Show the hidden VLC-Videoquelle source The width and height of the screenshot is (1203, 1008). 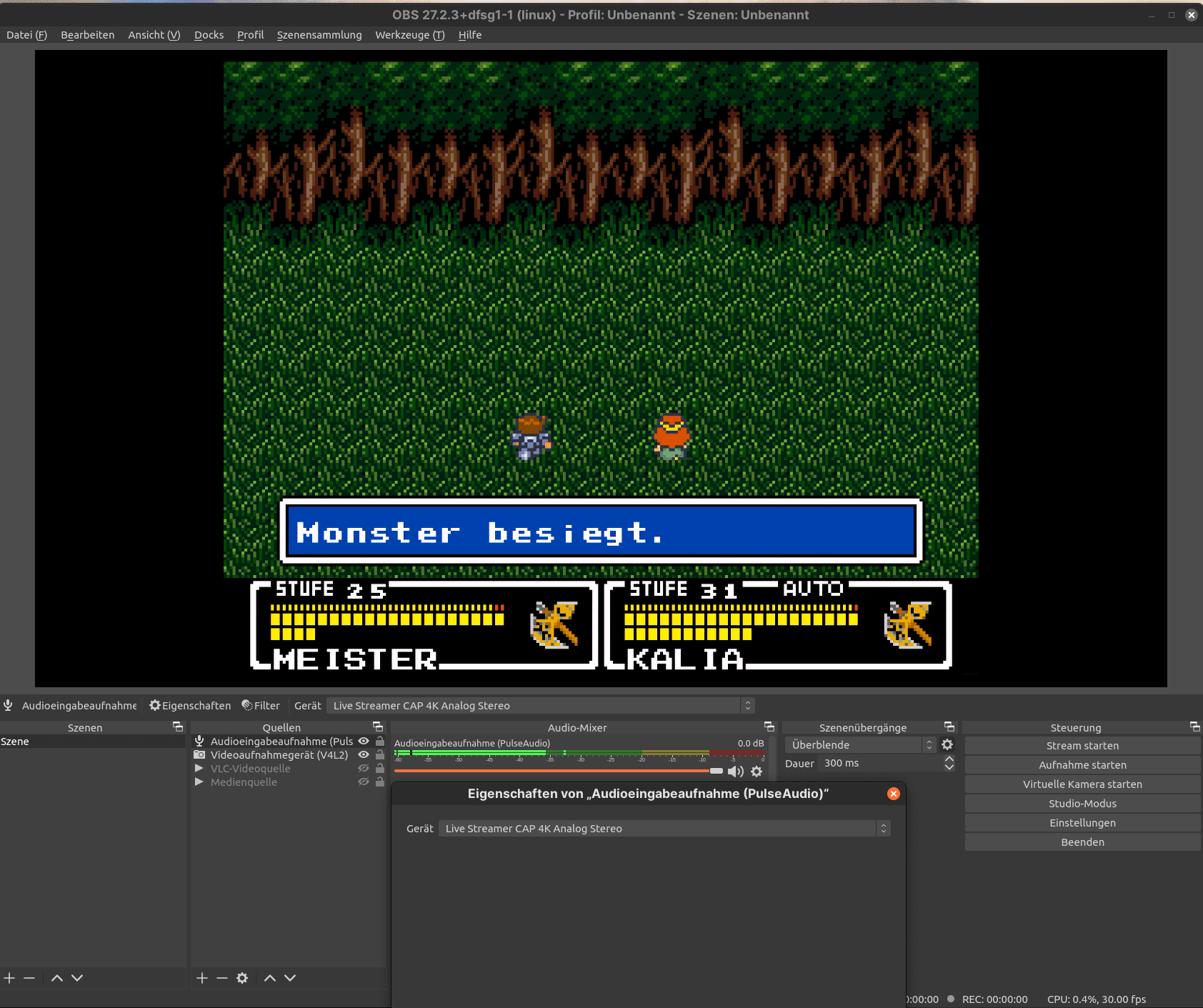coord(364,769)
